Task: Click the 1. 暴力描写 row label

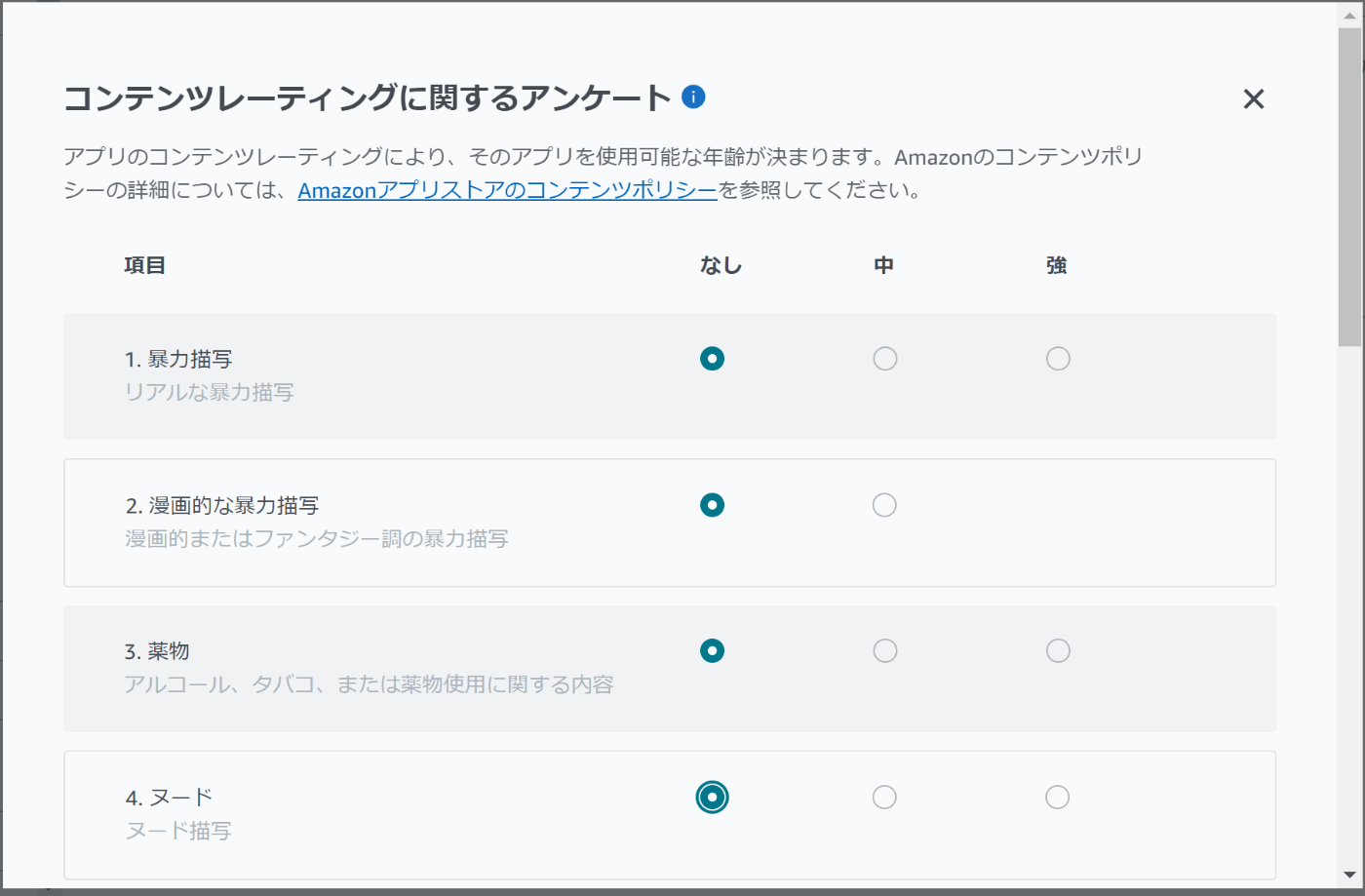Action: coord(178,360)
